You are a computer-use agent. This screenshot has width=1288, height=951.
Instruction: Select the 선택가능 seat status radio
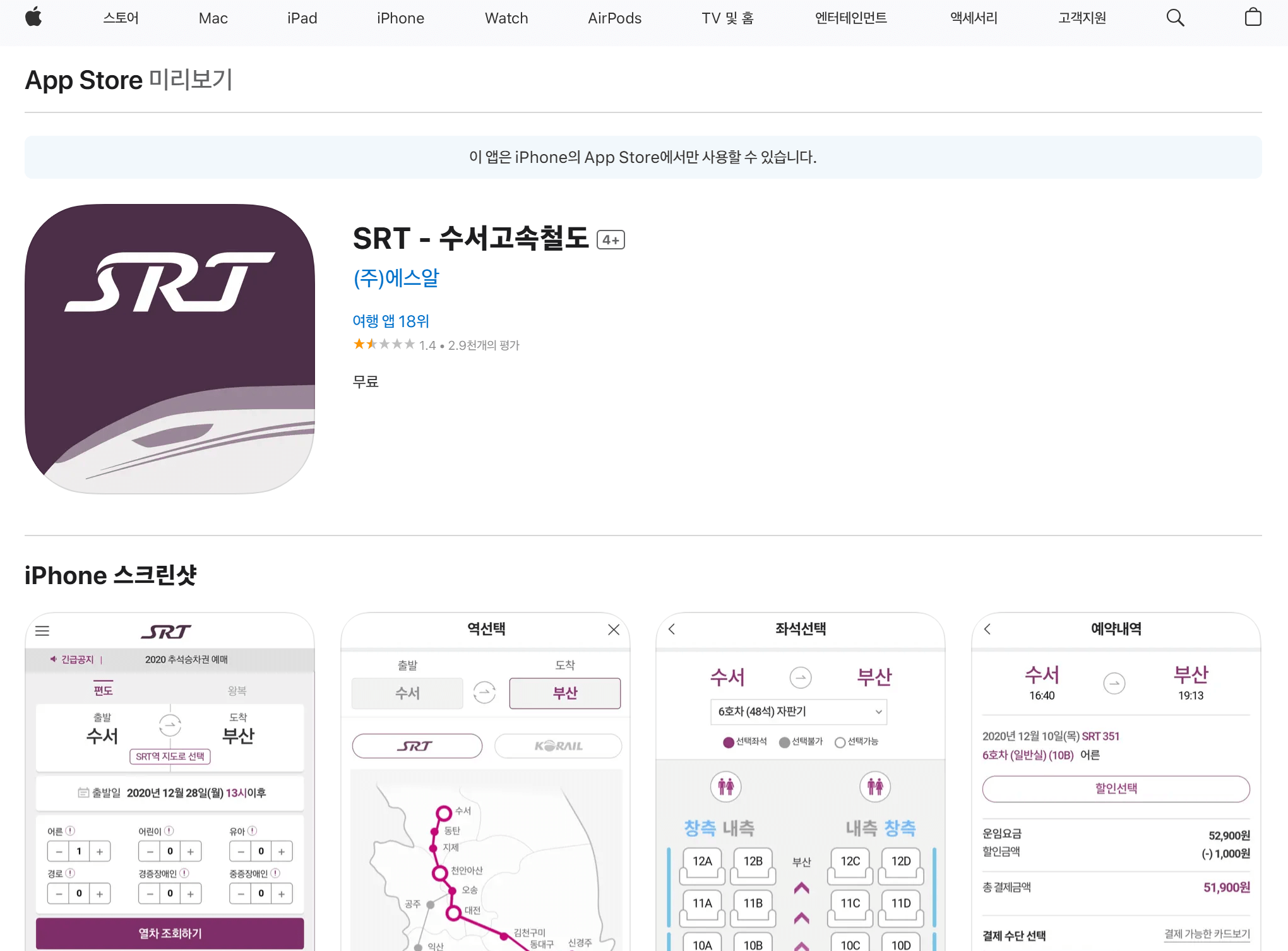tap(840, 742)
